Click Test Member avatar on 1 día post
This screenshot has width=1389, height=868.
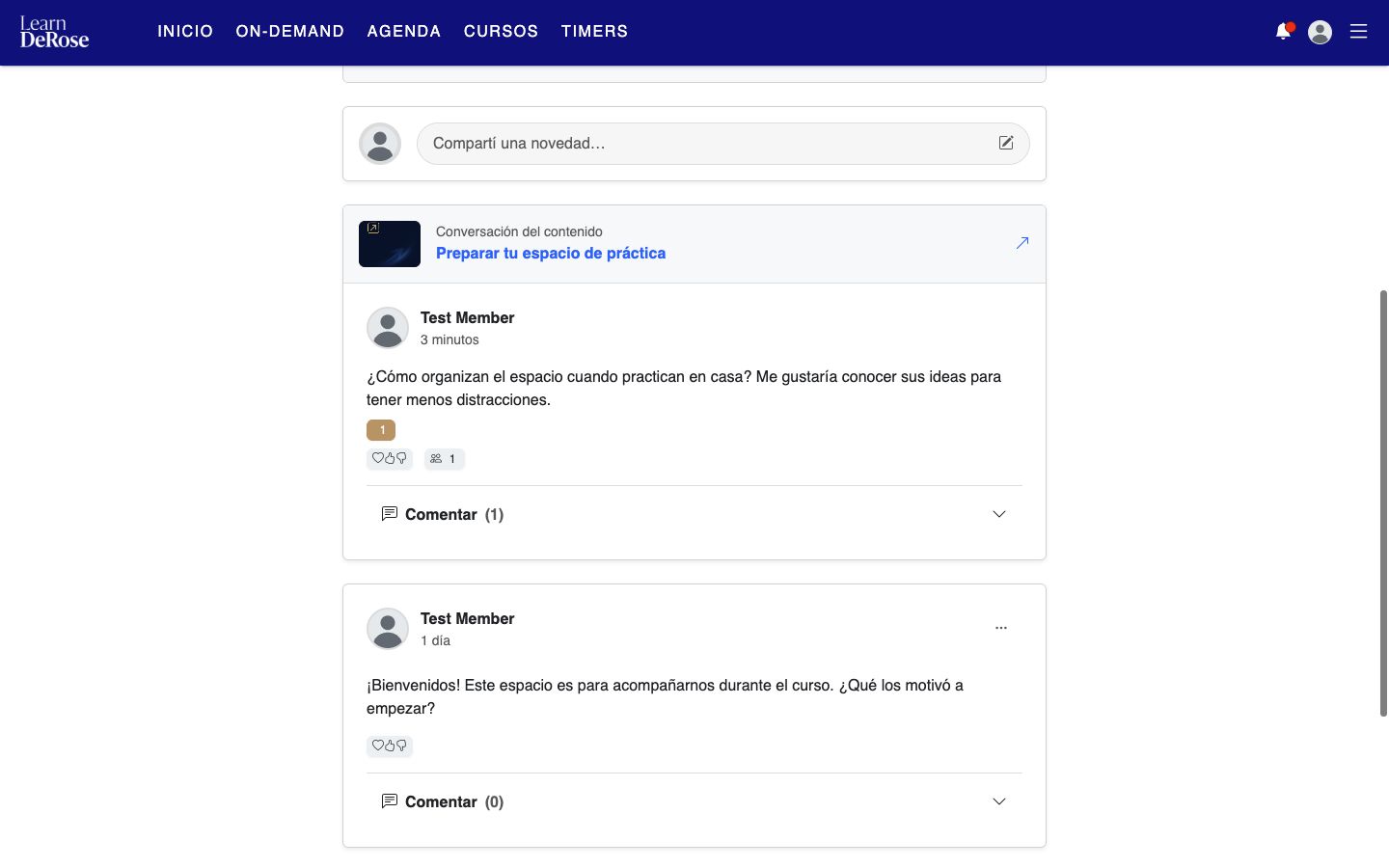tap(388, 629)
